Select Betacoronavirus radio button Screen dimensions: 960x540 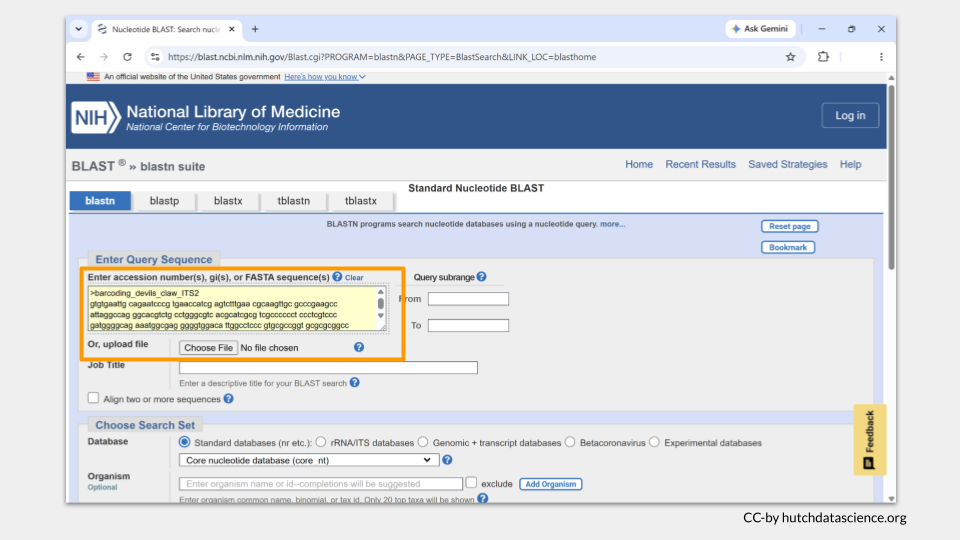coord(570,442)
